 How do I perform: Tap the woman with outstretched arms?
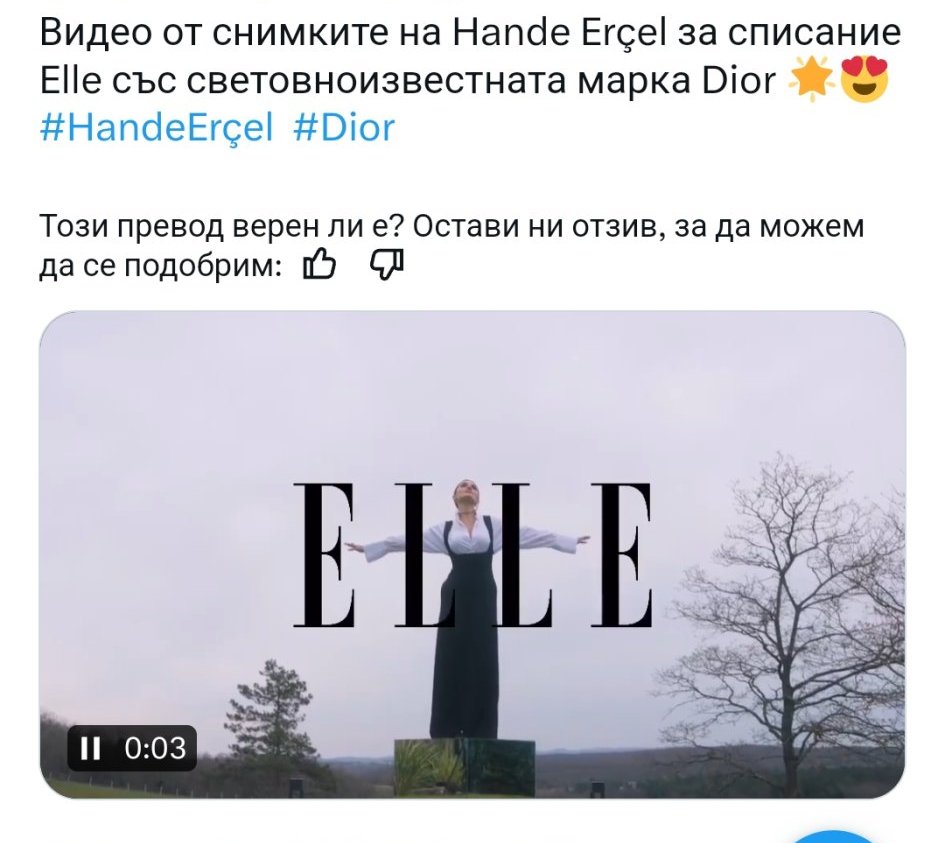pyautogui.click(x=467, y=609)
